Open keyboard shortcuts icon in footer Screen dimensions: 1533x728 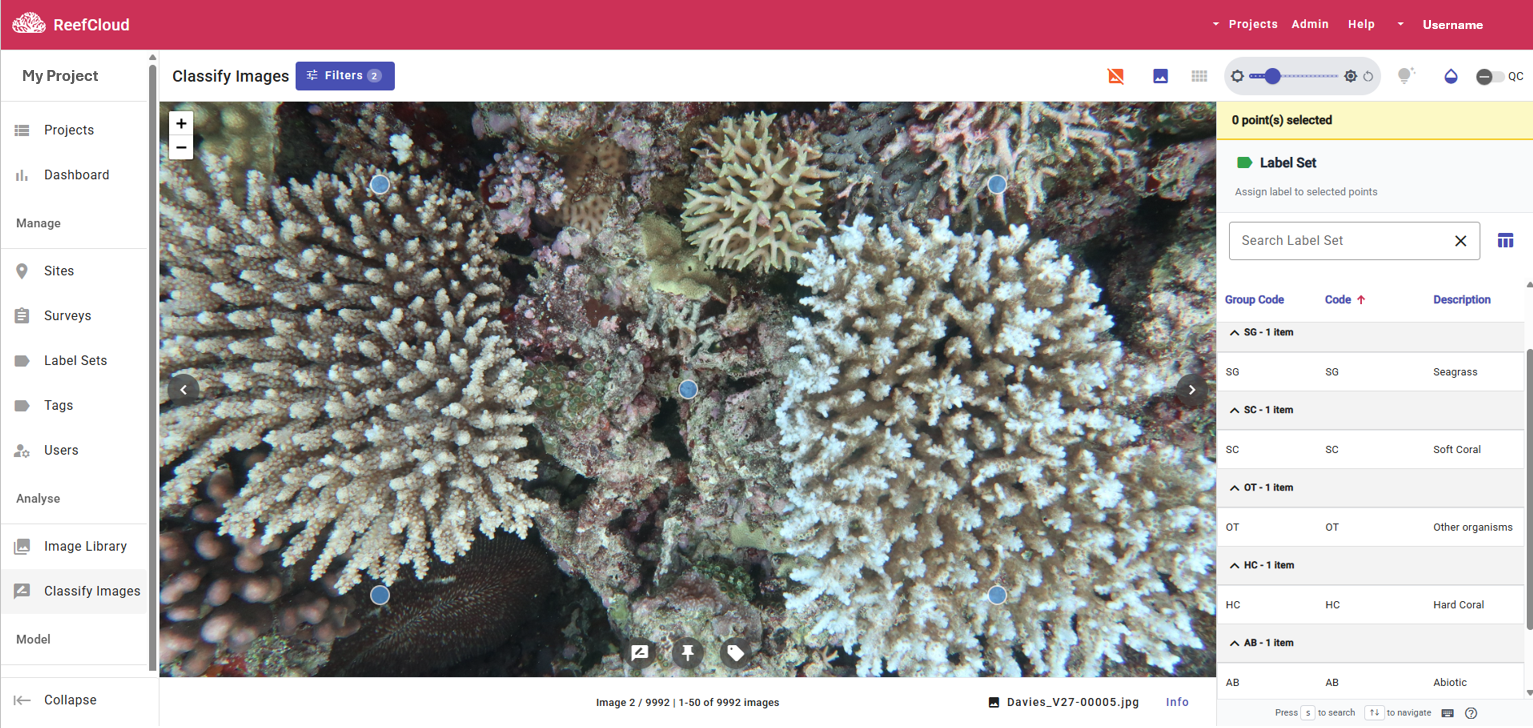point(1447,713)
